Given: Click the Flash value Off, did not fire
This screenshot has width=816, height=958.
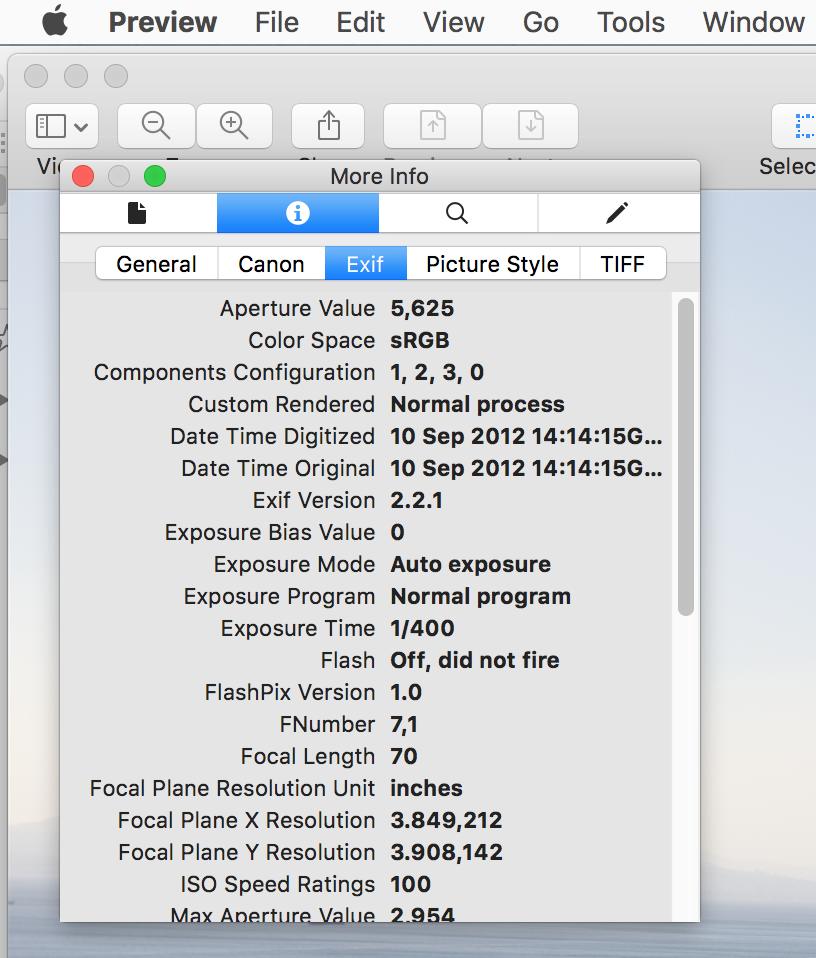Looking at the screenshot, I should (475, 660).
